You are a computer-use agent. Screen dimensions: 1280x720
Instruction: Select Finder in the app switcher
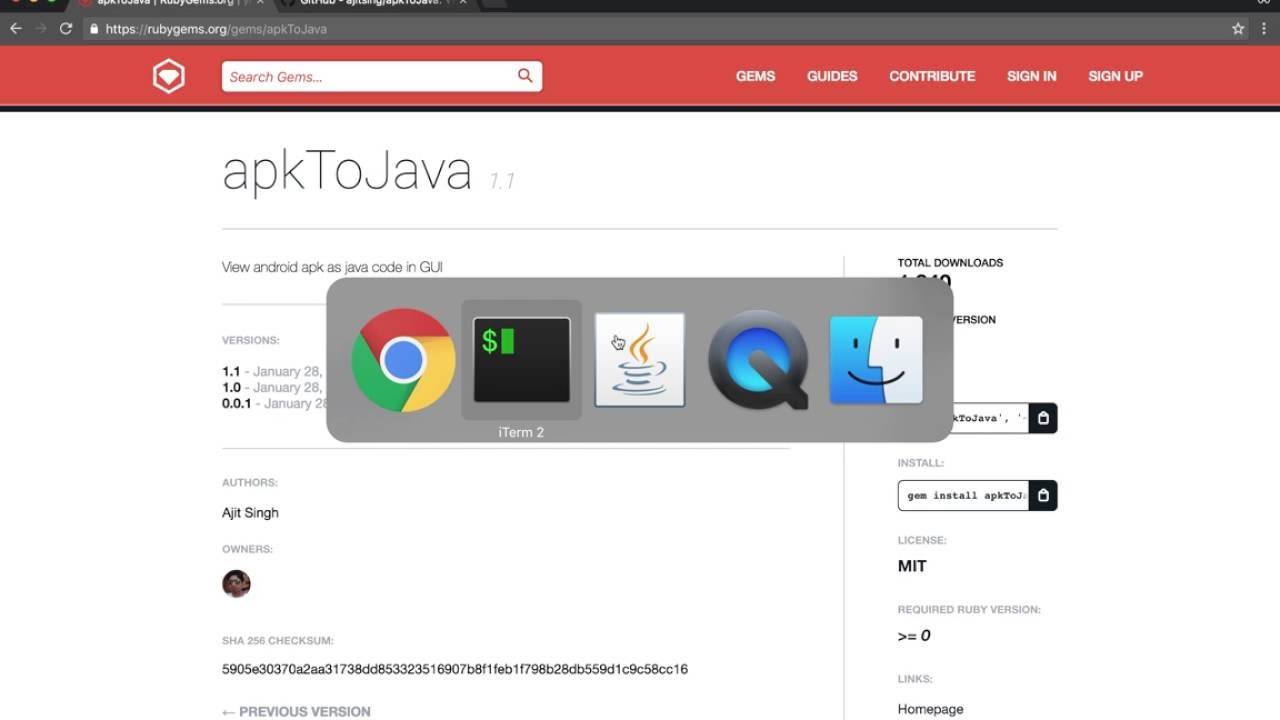pos(876,360)
